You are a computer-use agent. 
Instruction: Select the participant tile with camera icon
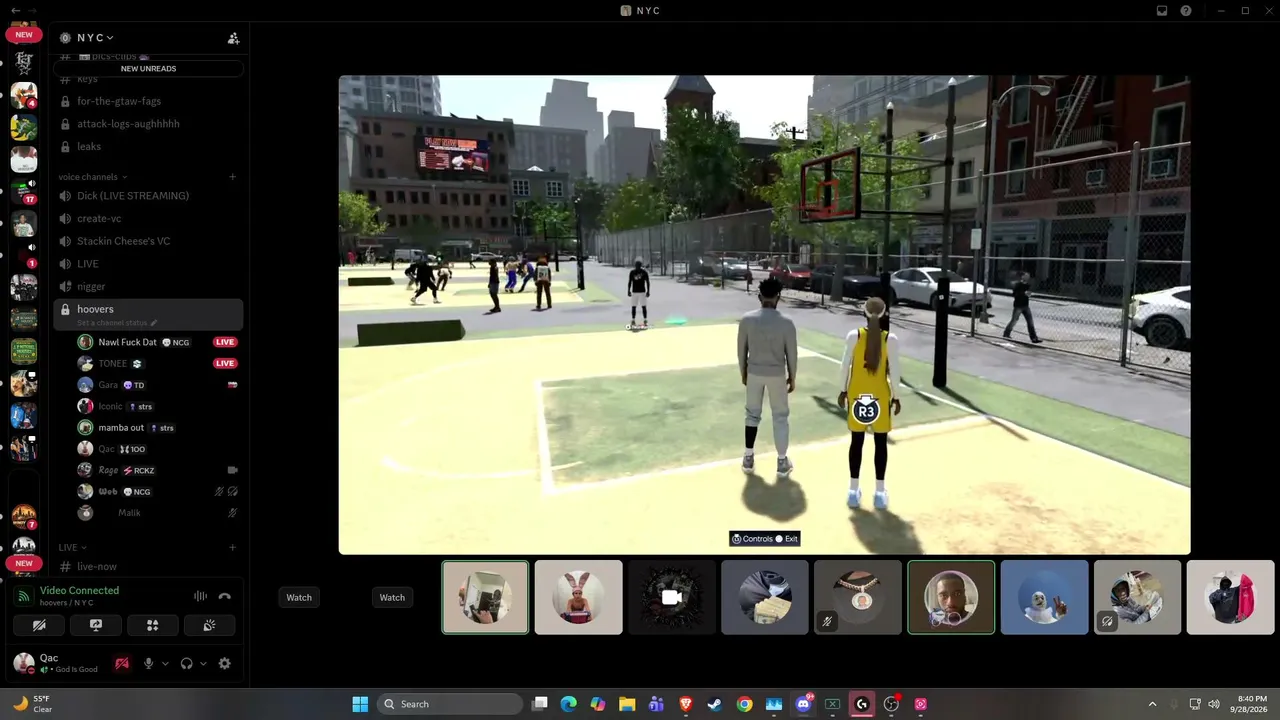671,597
